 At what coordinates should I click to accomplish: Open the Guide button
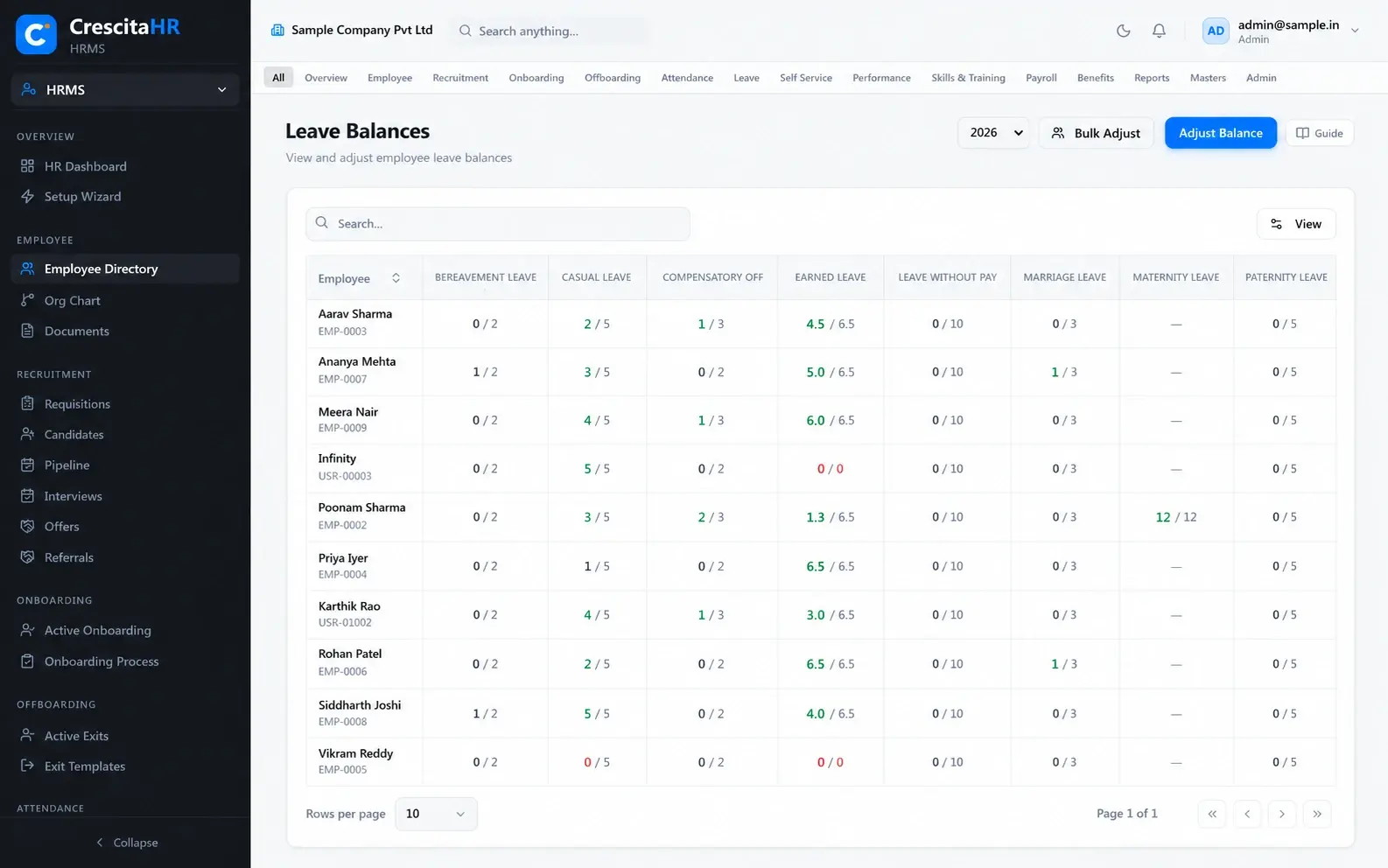coord(1319,133)
